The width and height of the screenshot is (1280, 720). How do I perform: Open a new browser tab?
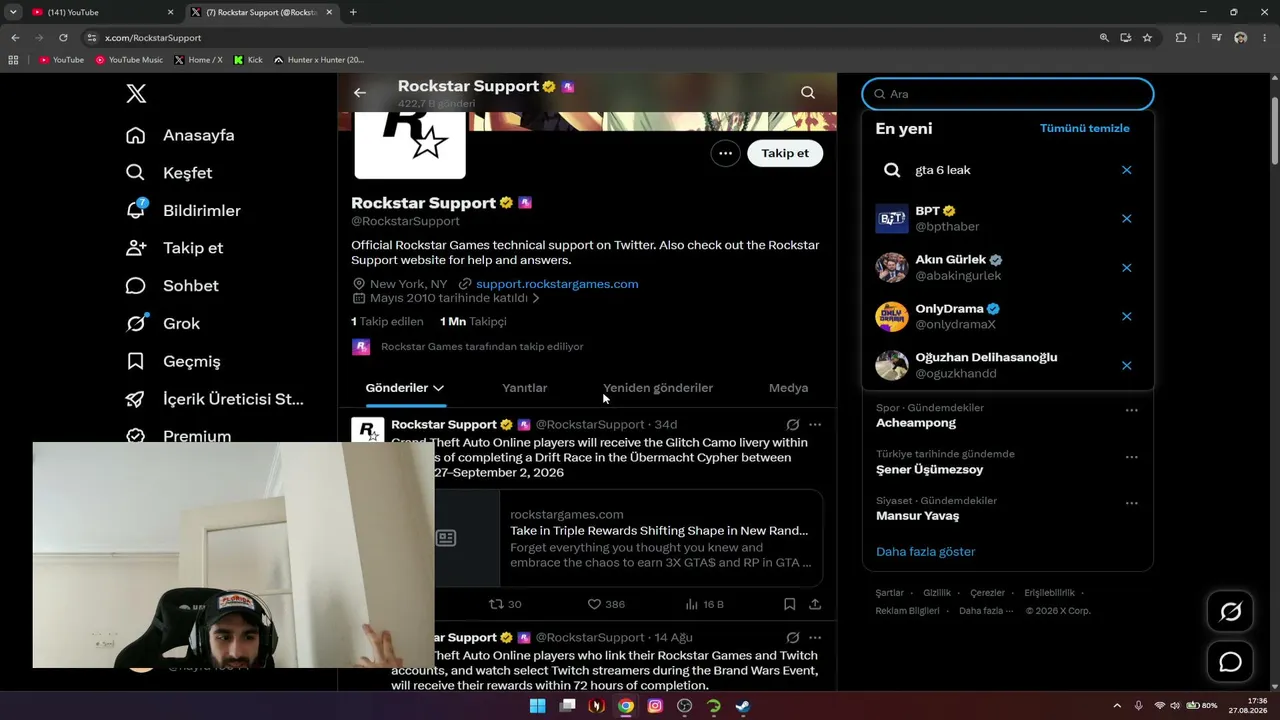[x=353, y=12]
